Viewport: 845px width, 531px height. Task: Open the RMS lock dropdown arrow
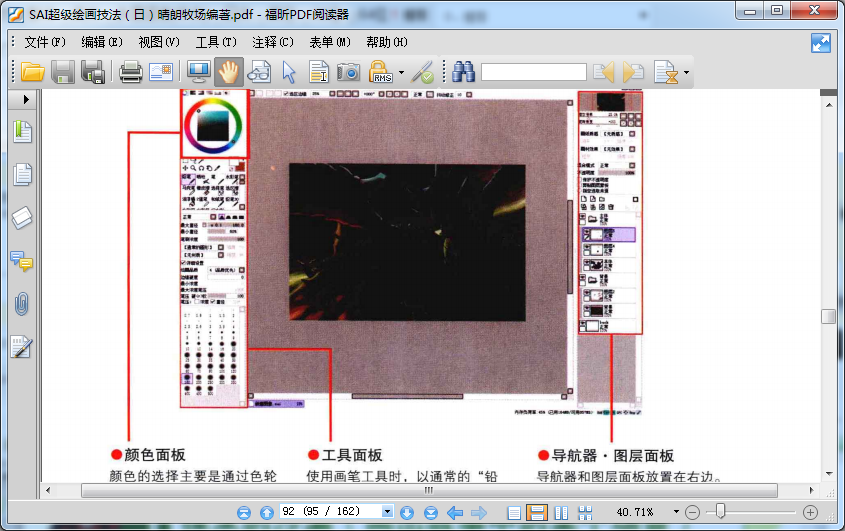401,72
